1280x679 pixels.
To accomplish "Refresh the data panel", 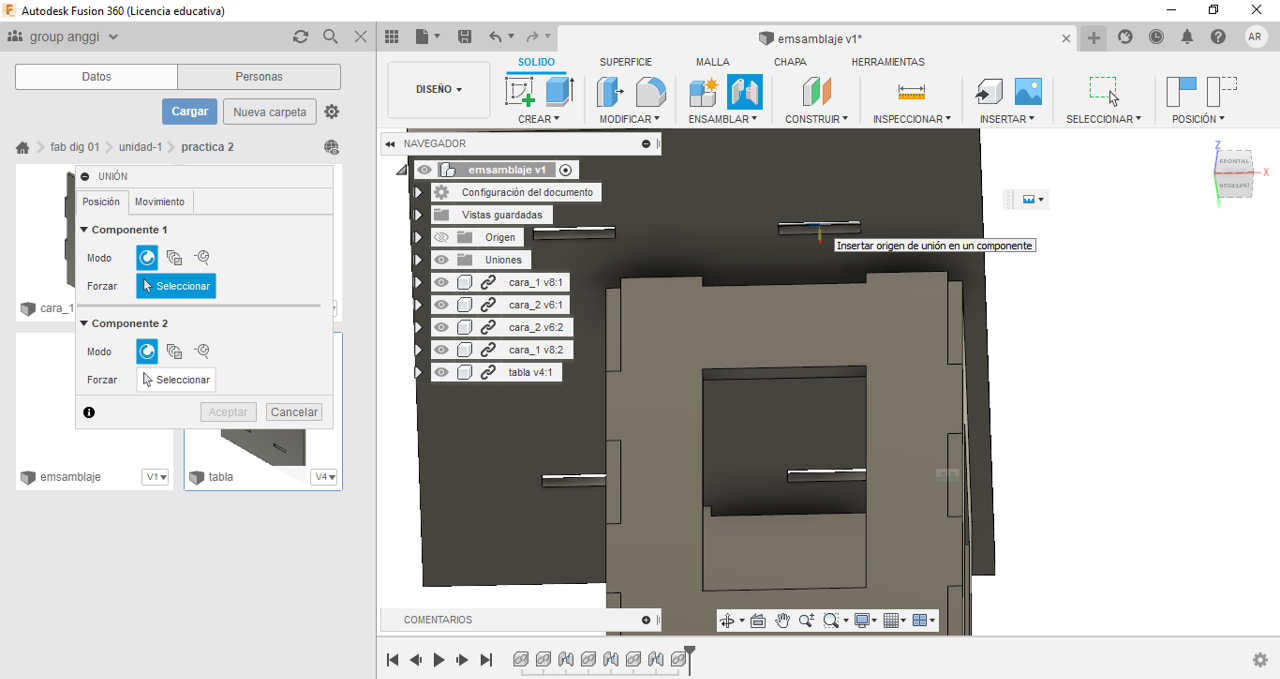I will click(300, 37).
